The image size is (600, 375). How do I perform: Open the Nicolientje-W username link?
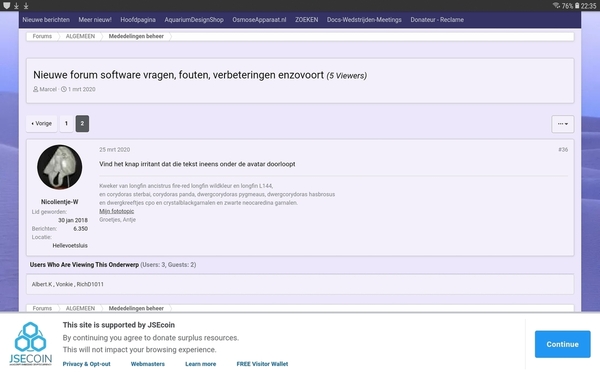point(60,202)
